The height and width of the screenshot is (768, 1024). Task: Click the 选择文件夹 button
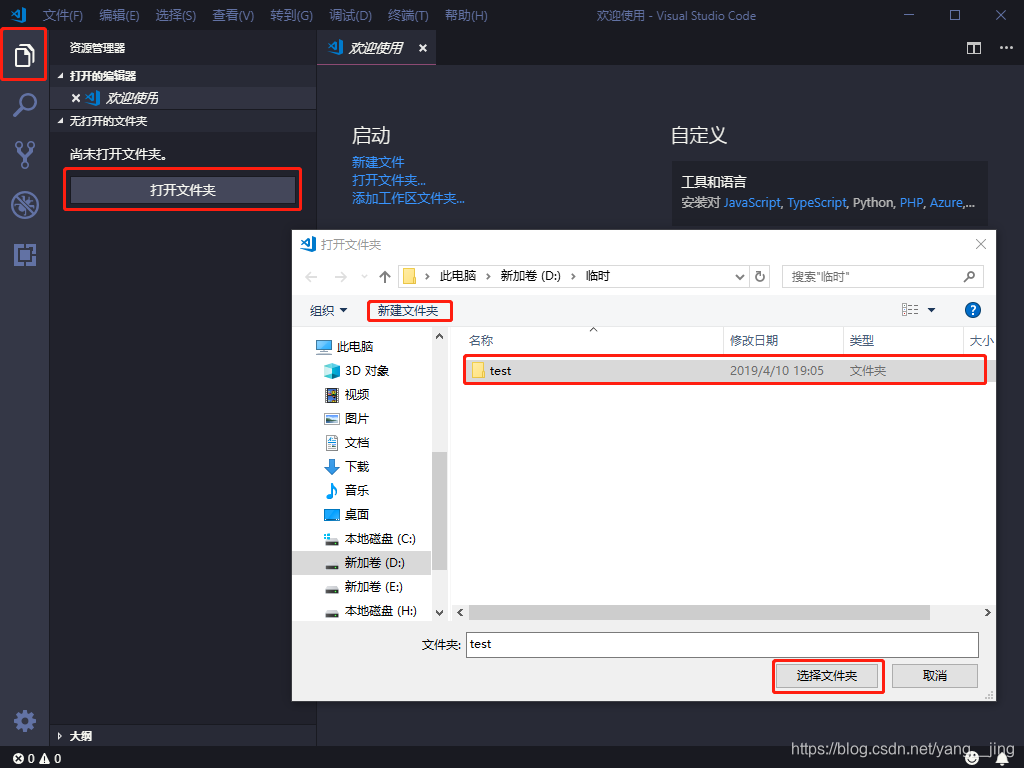click(x=827, y=676)
